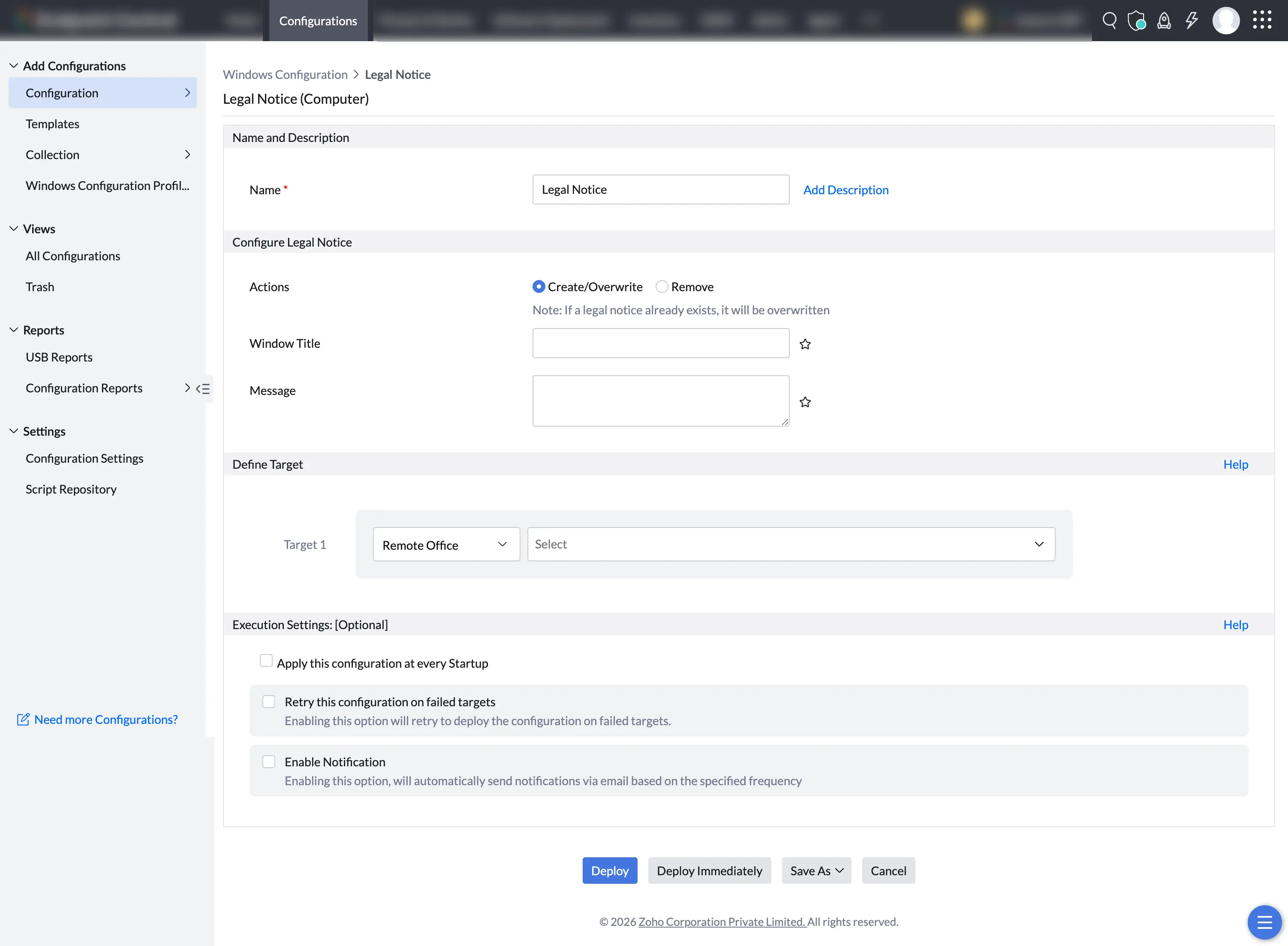
Task: Open the user profile avatar
Action: (x=1225, y=21)
